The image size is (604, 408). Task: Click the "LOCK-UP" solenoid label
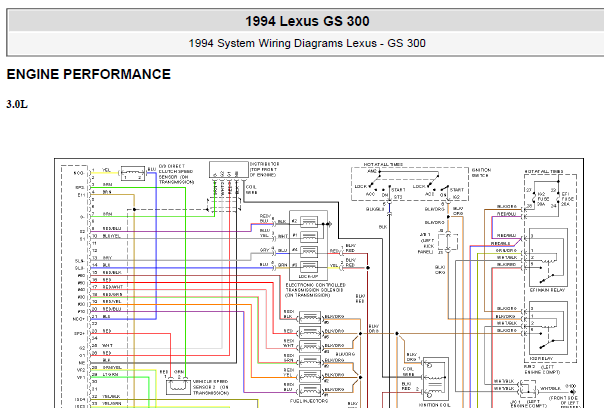click(308, 276)
